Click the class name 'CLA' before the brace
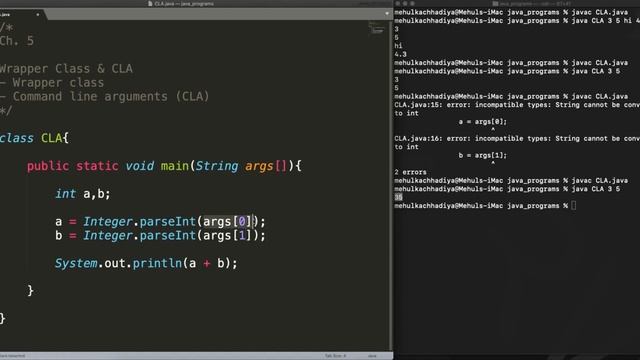 click(x=51, y=138)
